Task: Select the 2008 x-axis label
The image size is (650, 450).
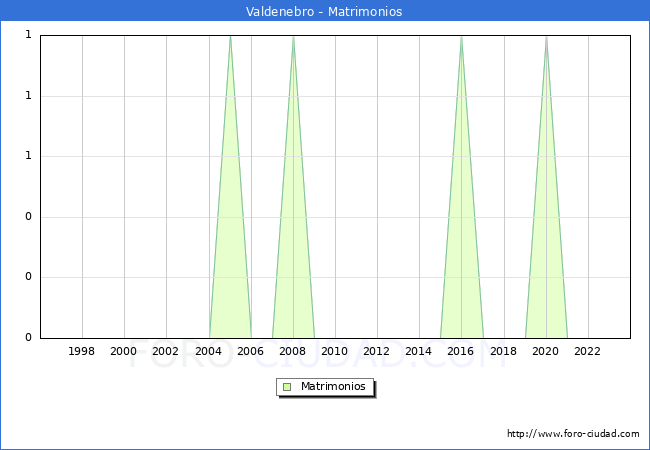Action: coord(293,351)
